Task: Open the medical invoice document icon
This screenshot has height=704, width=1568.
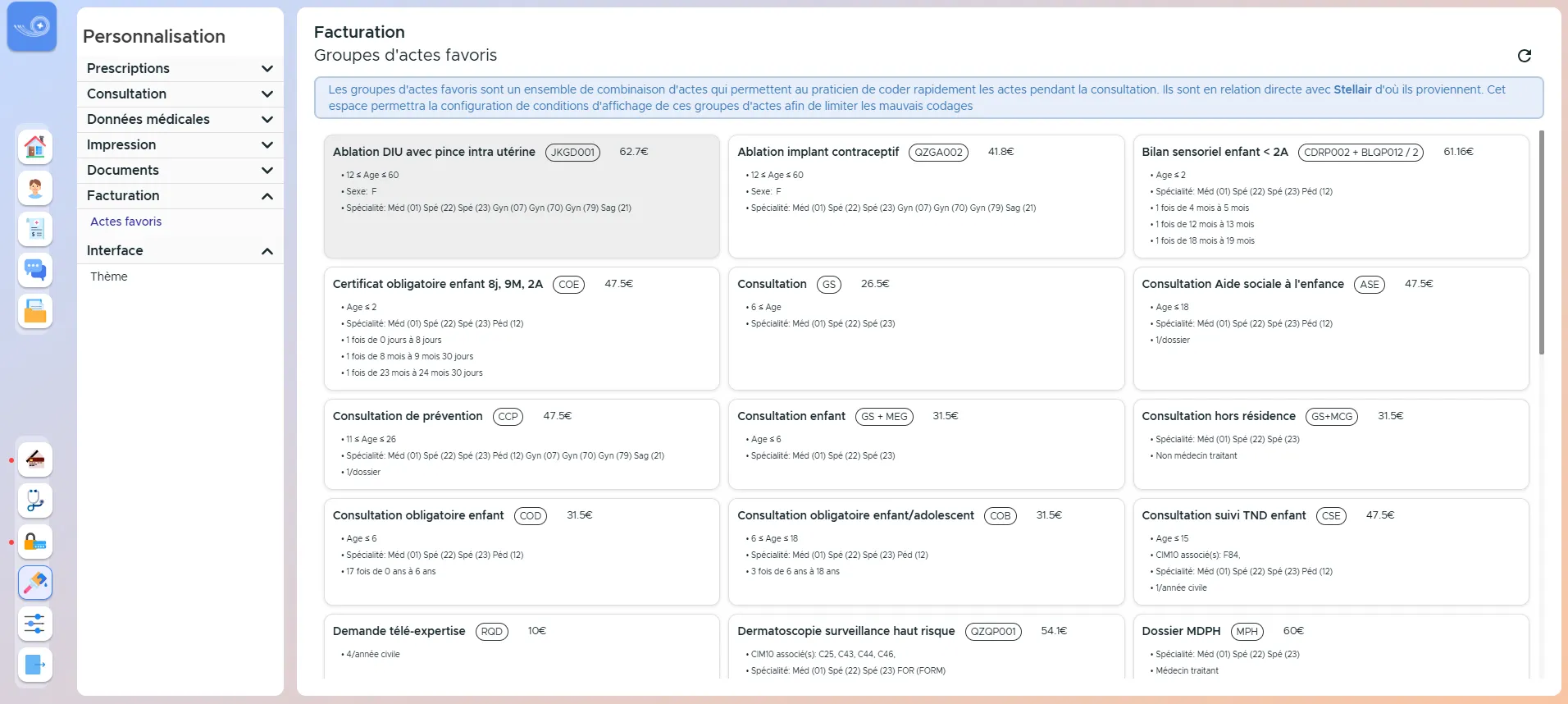Action: pos(35,230)
